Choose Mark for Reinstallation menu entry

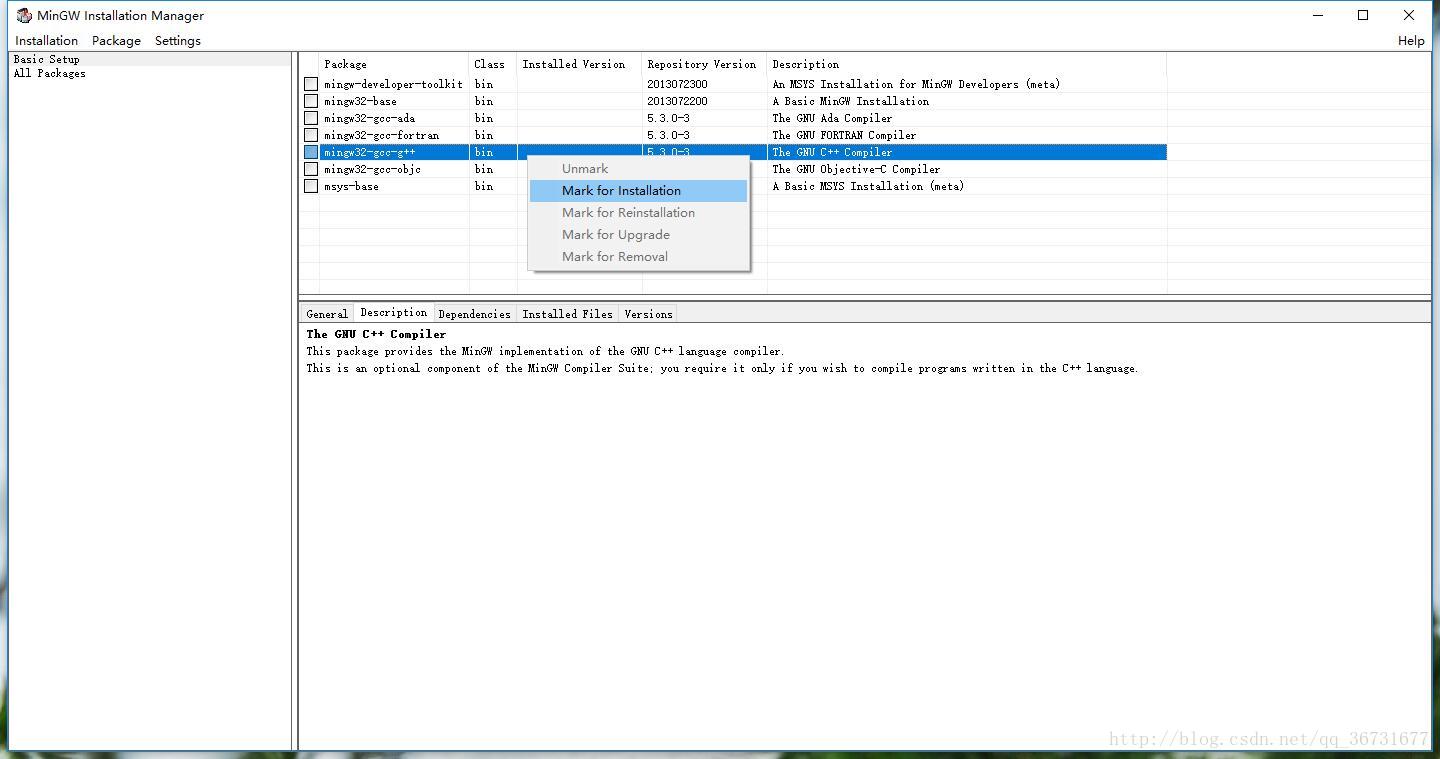point(638,212)
